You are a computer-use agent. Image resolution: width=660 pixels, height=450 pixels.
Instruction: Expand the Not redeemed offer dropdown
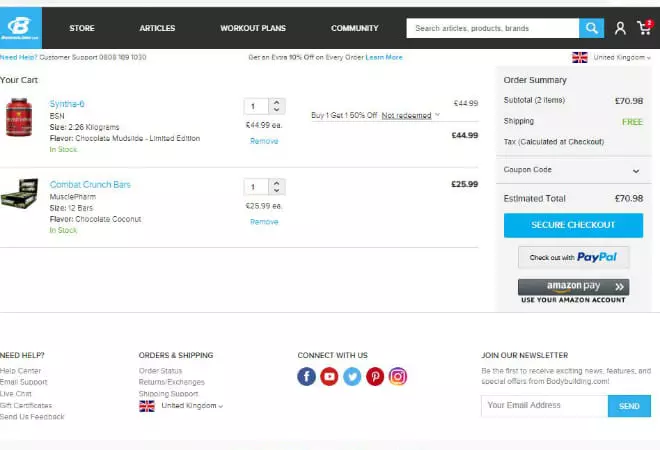click(x=410, y=115)
